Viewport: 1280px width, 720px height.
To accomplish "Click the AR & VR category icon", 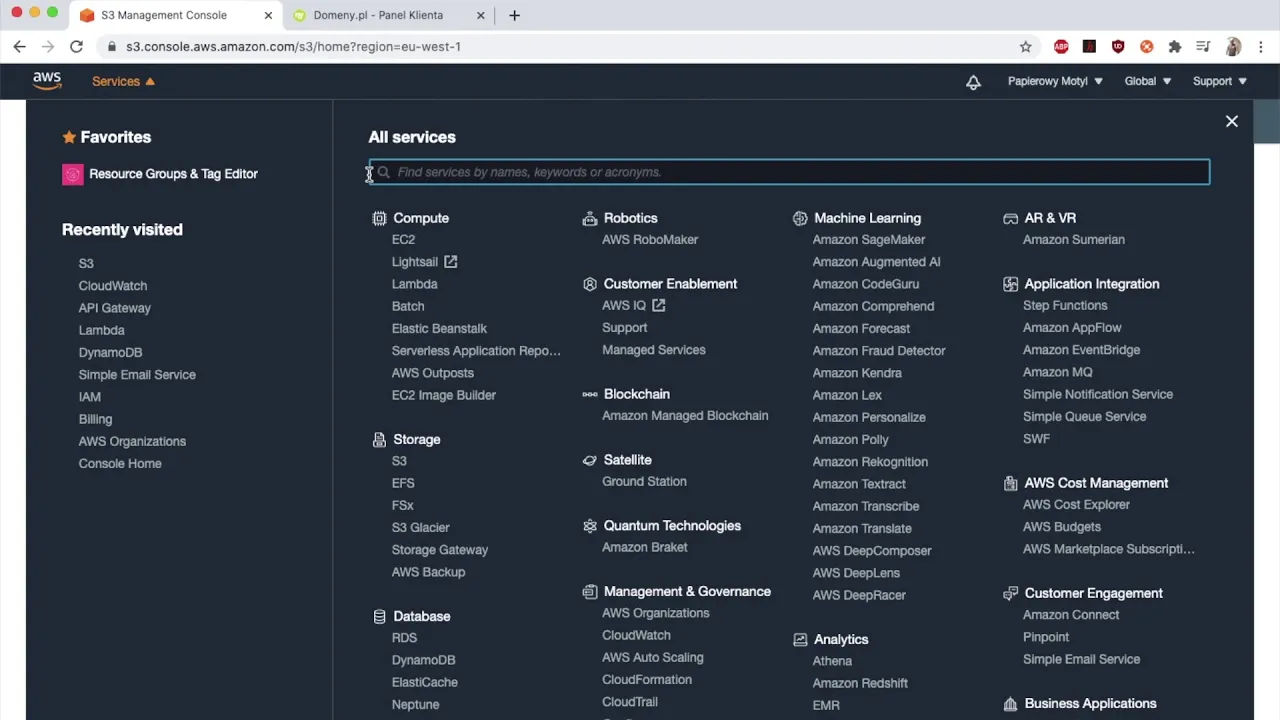I will [x=1010, y=218].
